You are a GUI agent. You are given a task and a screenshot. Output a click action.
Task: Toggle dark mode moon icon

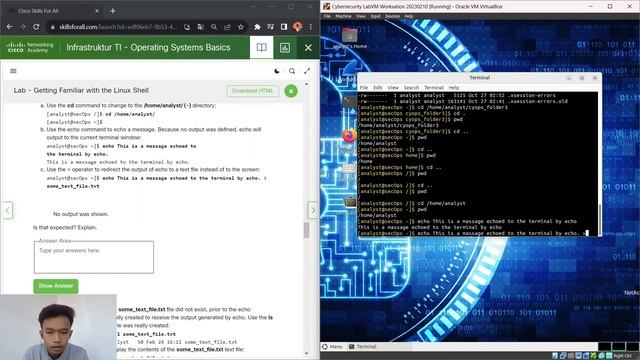pyautogui.click(x=277, y=71)
